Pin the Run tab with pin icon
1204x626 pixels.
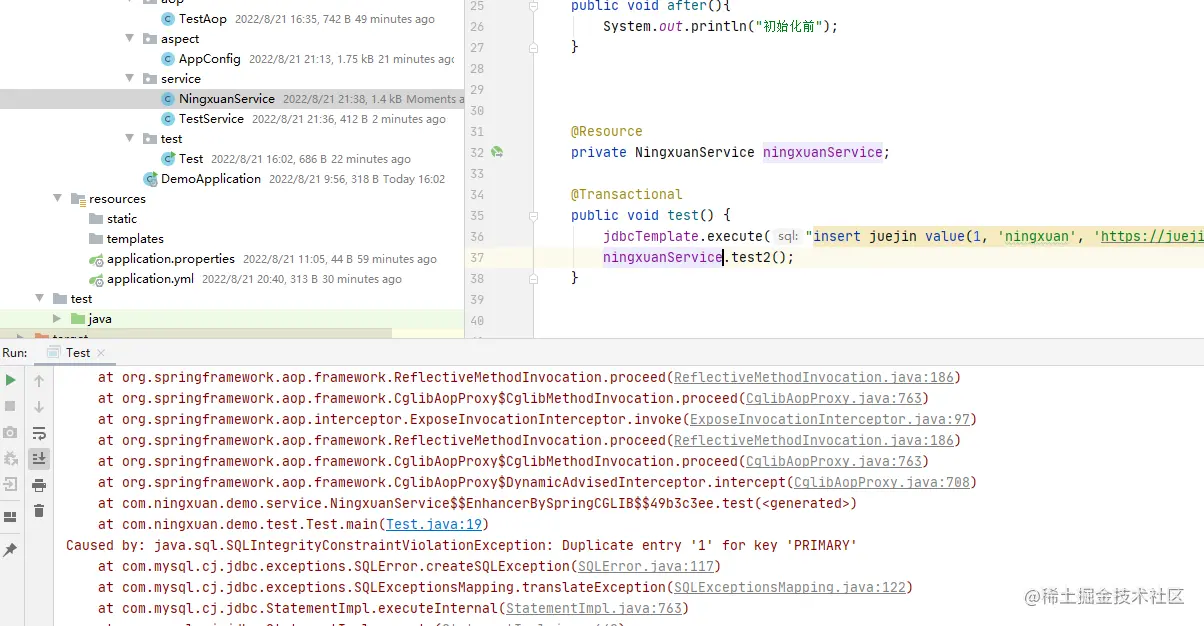point(10,550)
